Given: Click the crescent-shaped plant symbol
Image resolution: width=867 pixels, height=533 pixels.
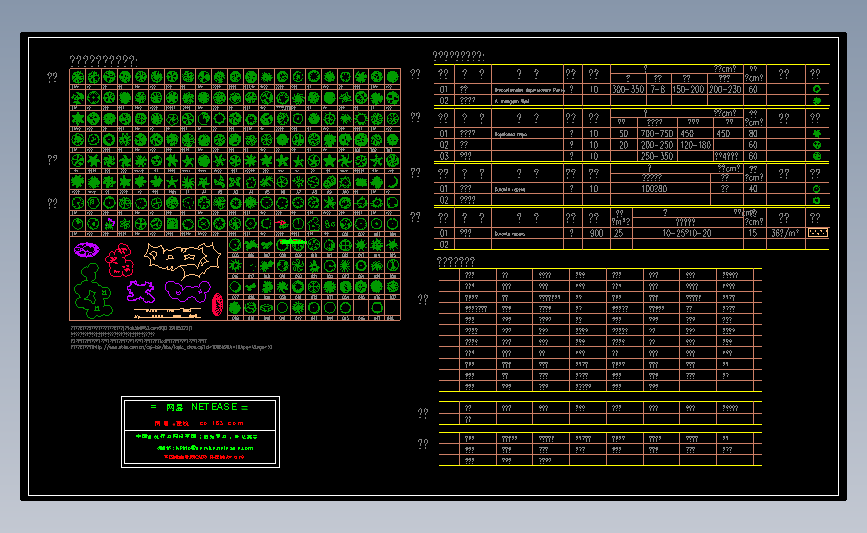Looking at the screenshot, I should pos(393,181).
